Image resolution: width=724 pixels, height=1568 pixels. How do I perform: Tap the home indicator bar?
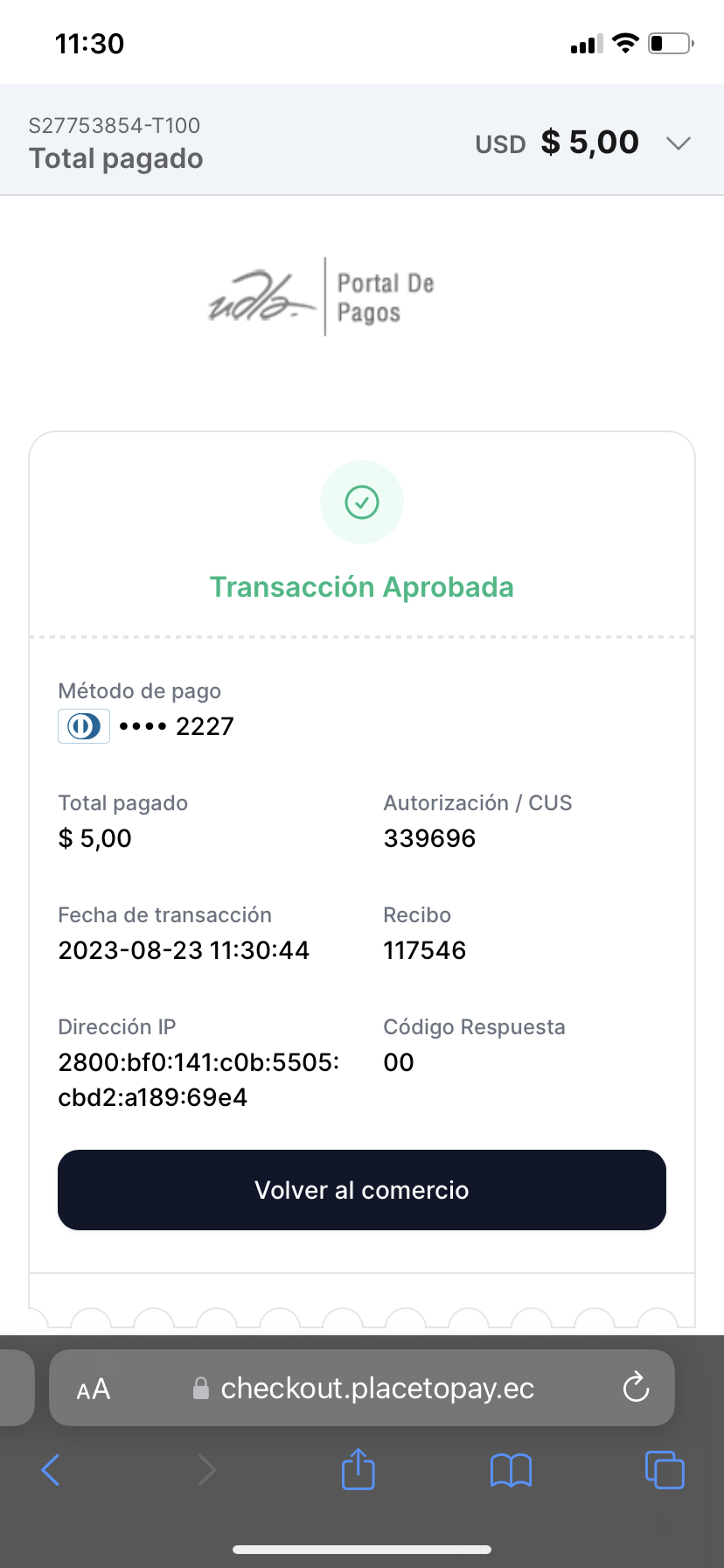click(x=362, y=1550)
